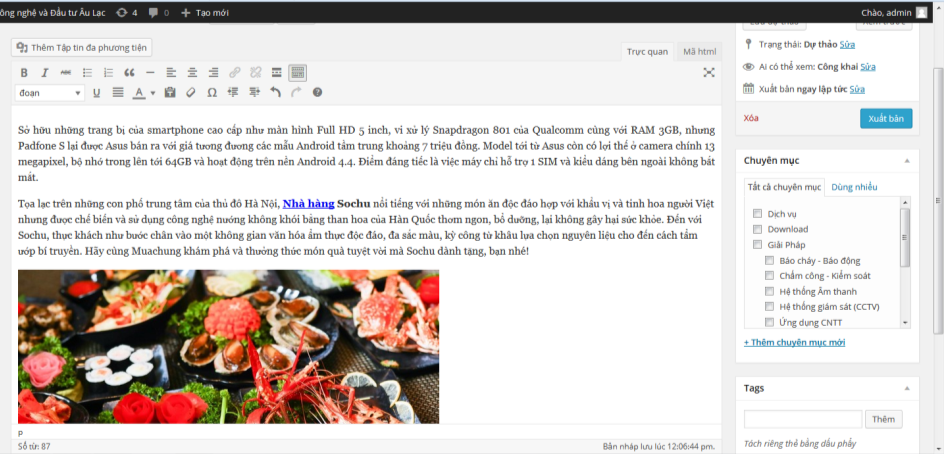Collapse the Chuyên mục panel
The width and height of the screenshot is (944, 454).
pos(906,161)
